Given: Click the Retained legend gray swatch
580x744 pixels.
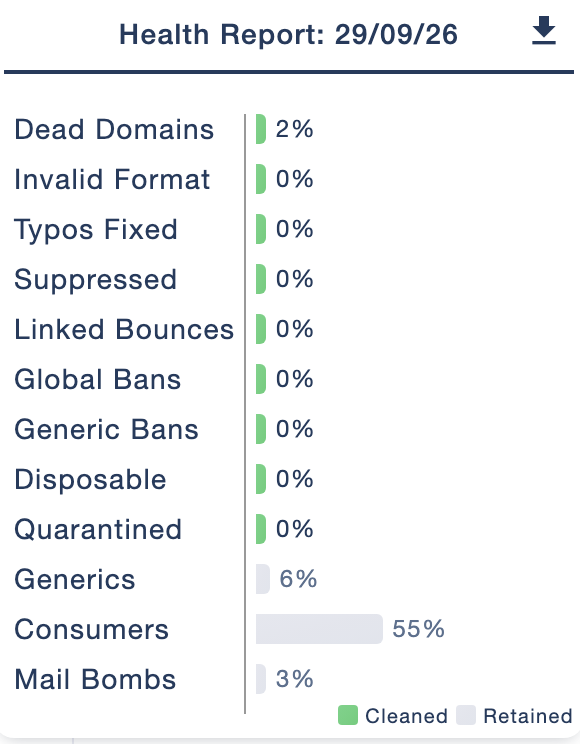Looking at the screenshot, I should (466, 715).
